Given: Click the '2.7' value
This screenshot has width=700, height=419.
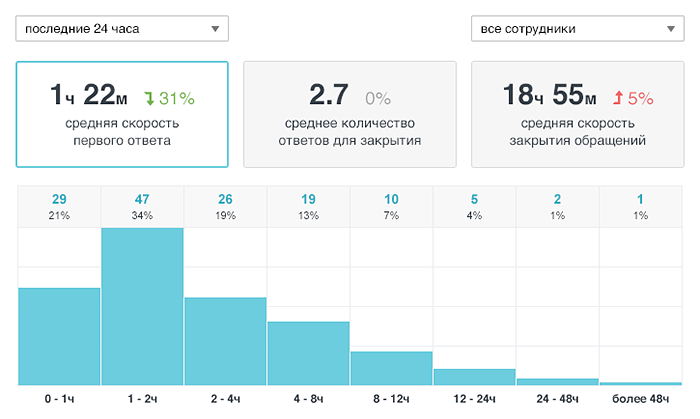Looking at the screenshot, I should click(x=329, y=95).
